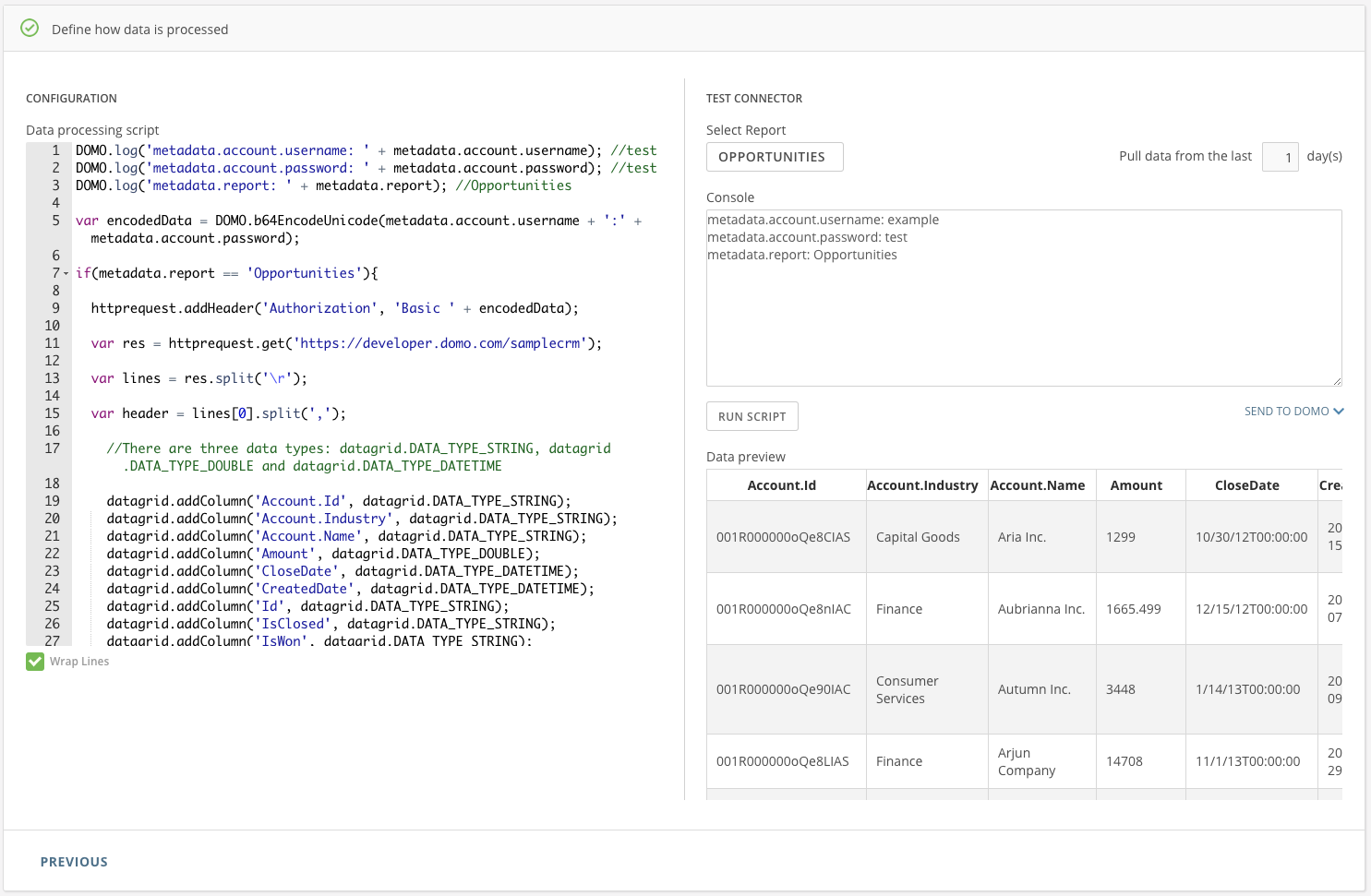Click the green checkmark step icon
This screenshot has height=896, width=1371.
(30, 29)
